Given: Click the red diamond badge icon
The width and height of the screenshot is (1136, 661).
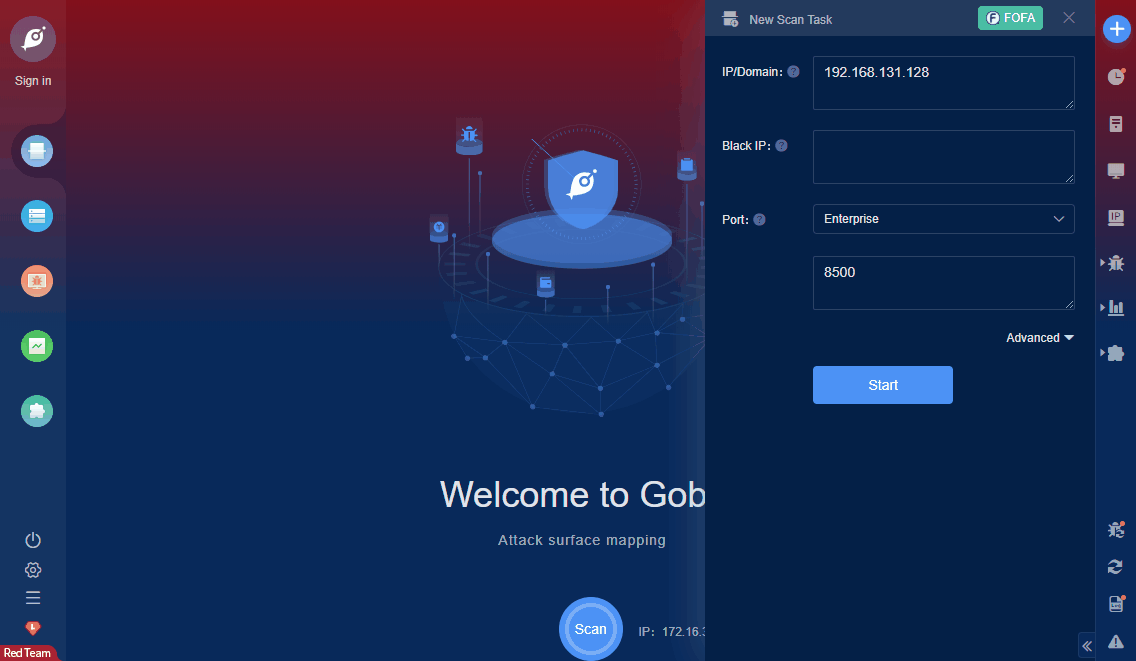Looking at the screenshot, I should point(33,628).
